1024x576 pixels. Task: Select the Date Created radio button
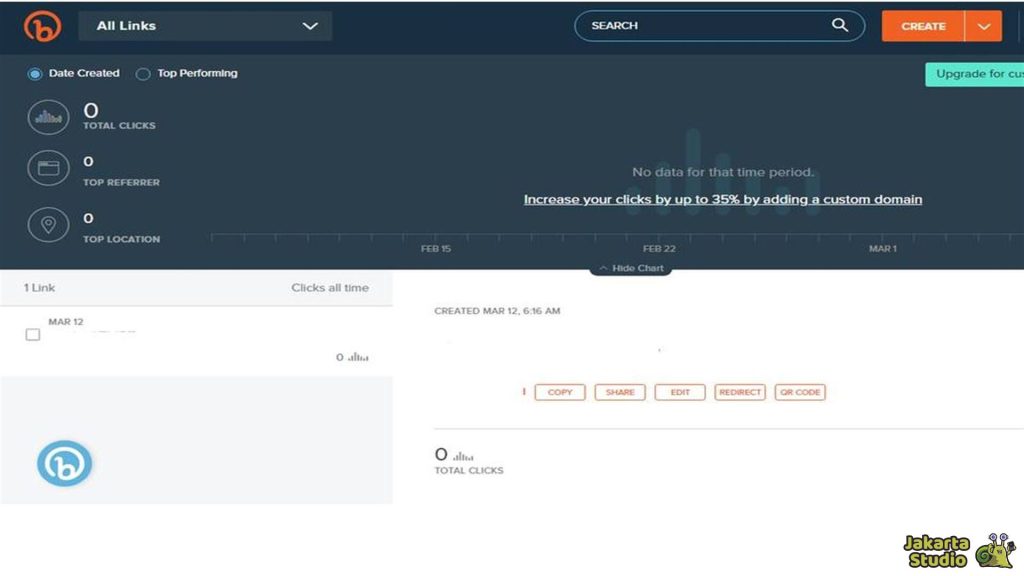pos(34,73)
